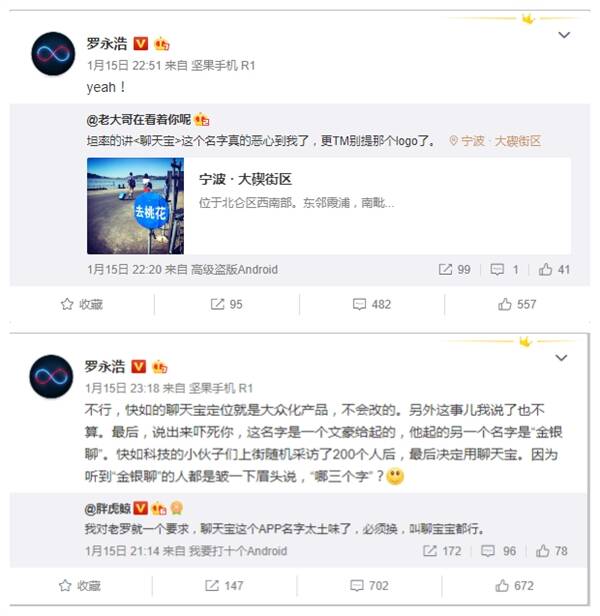Open the first post's chevron menu
This screenshot has width=600, height=616.
tap(564, 35)
